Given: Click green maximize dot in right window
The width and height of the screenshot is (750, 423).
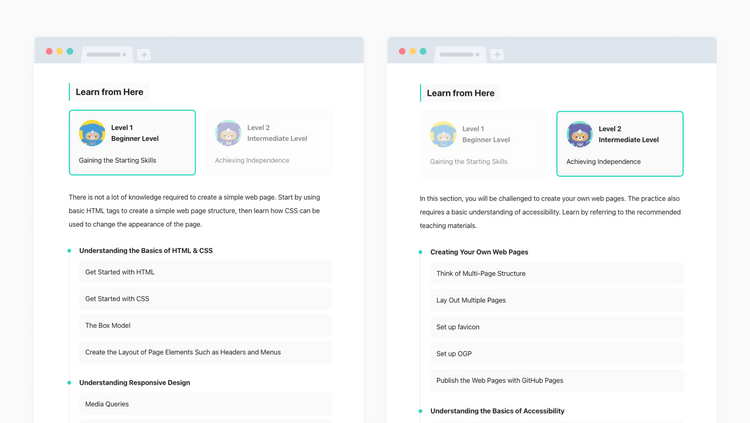Looking at the screenshot, I should (x=423, y=51).
